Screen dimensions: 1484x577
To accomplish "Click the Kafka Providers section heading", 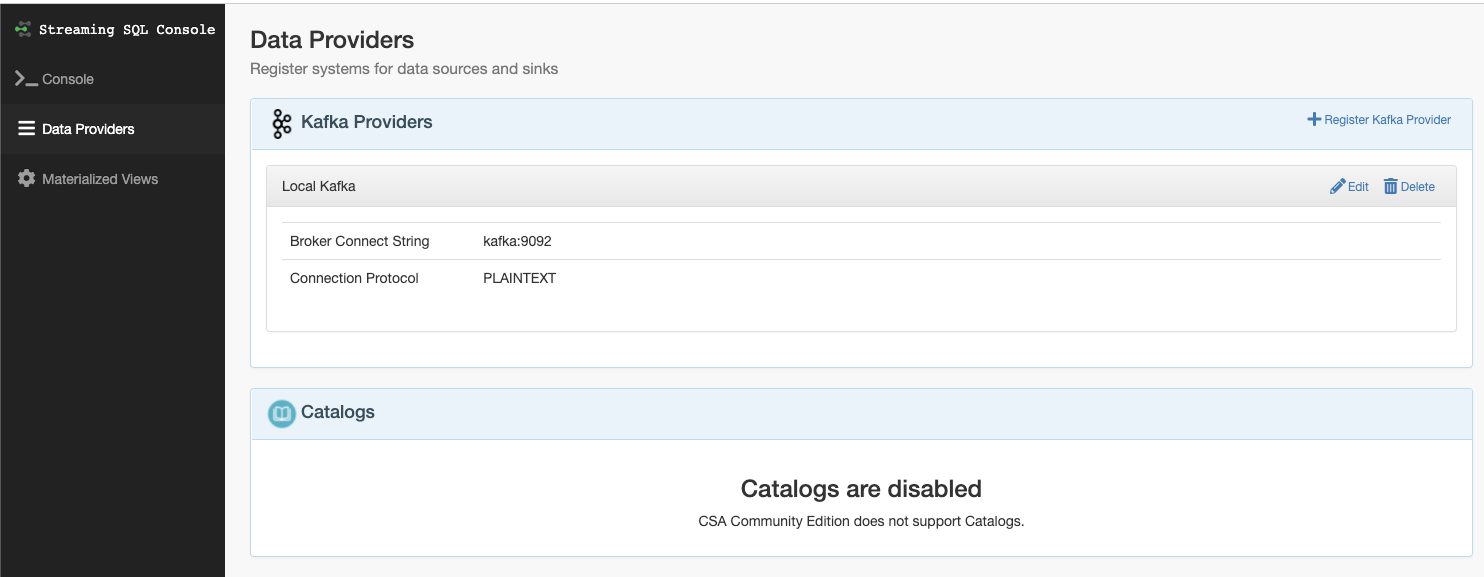I will (x=367, y=122).
